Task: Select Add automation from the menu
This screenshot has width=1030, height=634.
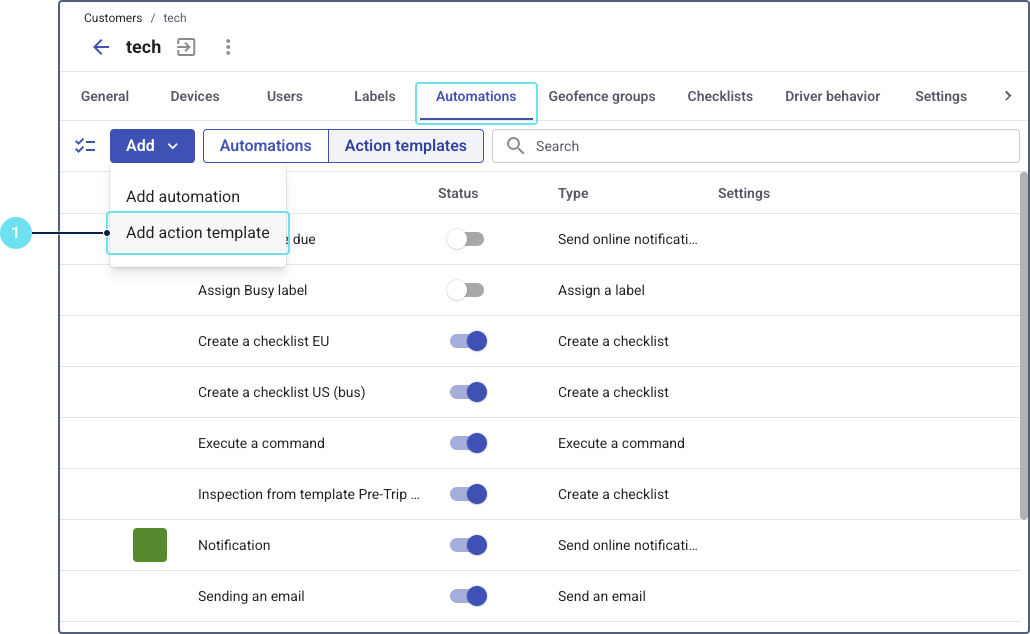Action: click(x=183, y=196)
